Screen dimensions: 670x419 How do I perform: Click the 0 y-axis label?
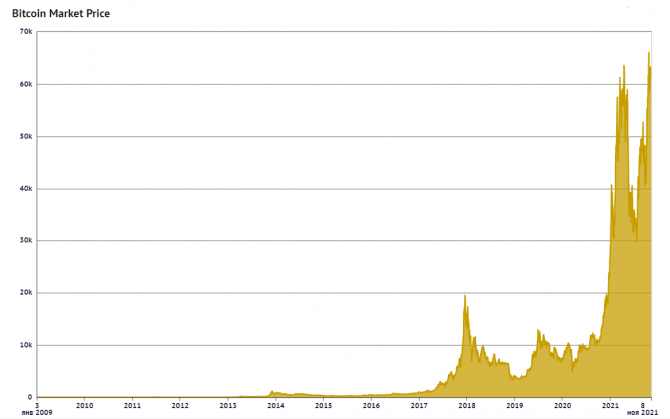tap(30, 397)
